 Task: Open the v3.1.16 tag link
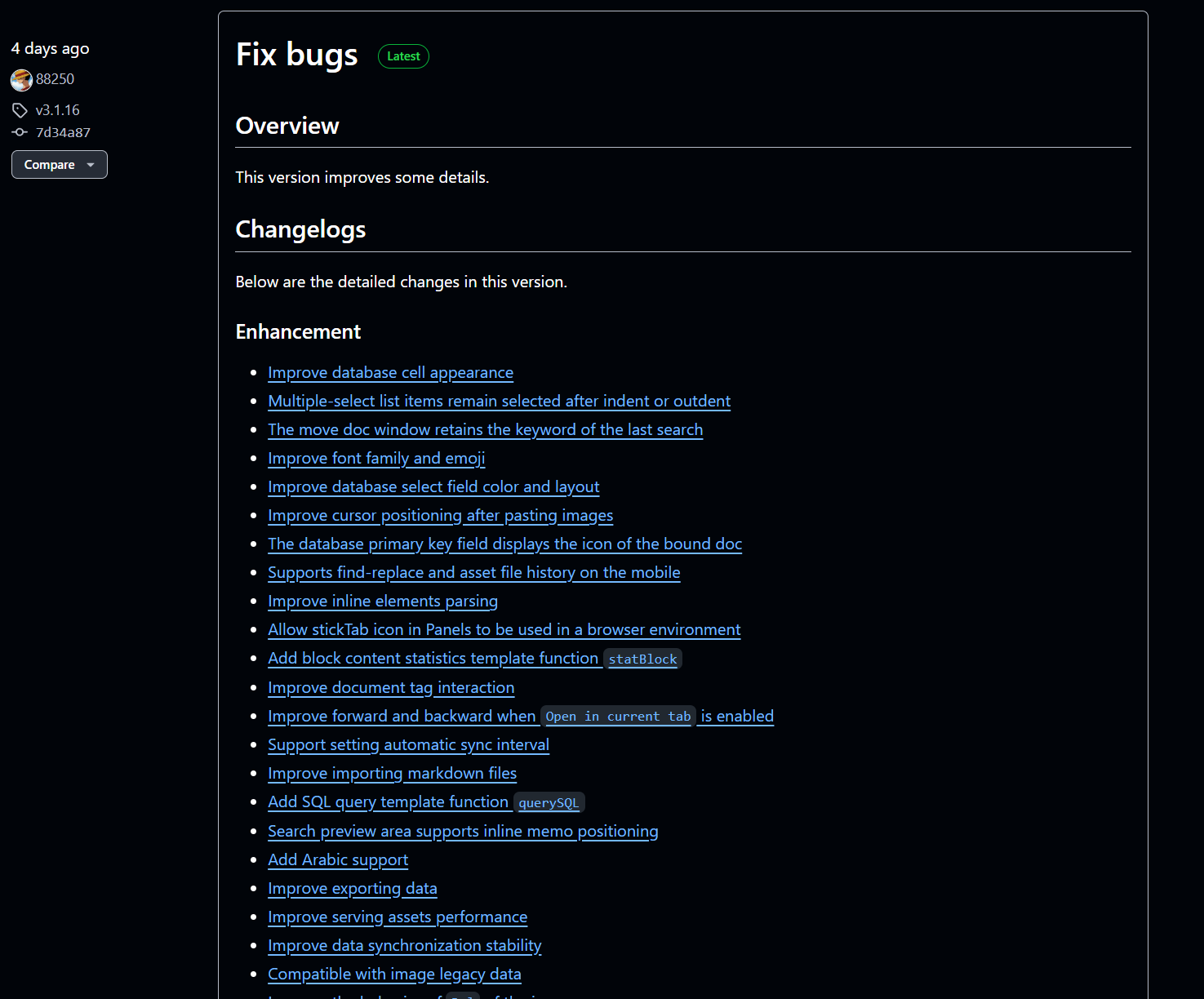click(58, 110)
